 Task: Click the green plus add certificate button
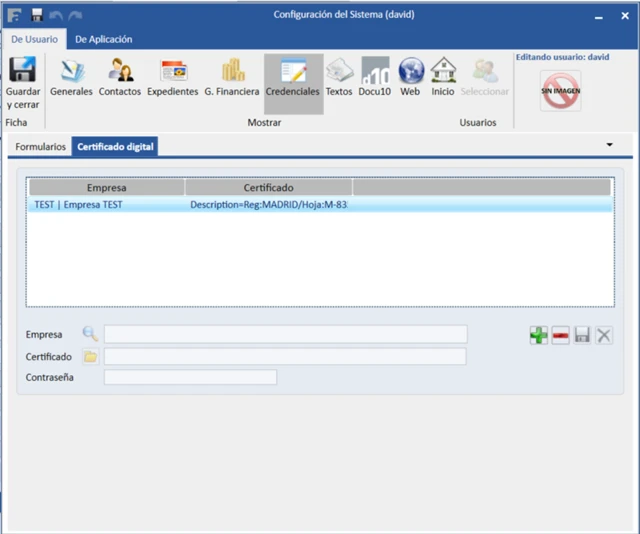point(539,336)
